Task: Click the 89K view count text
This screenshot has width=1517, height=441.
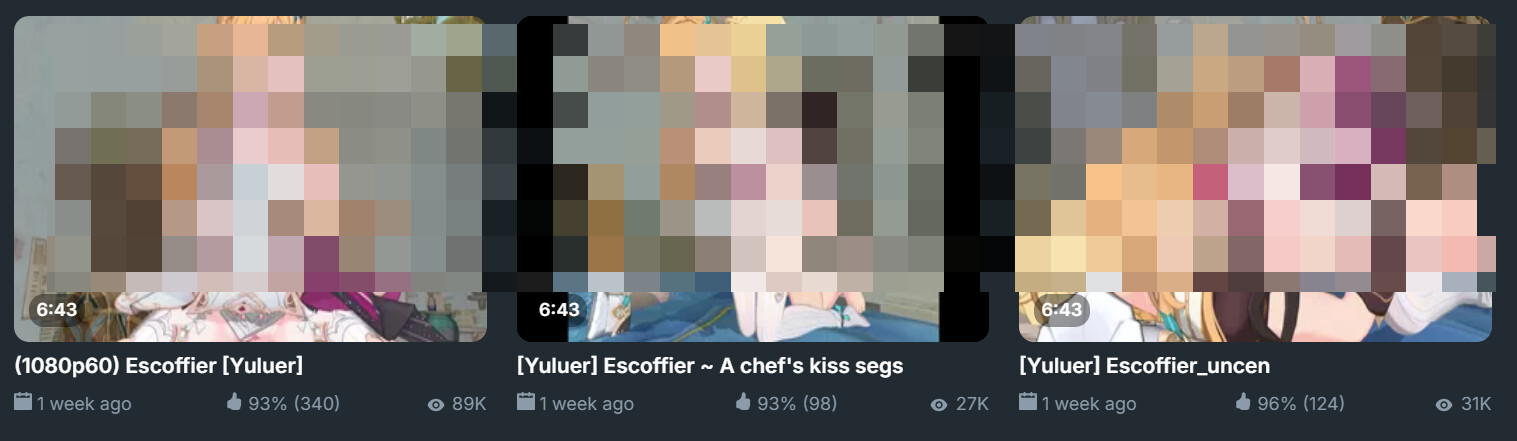Action: (469, 404)
